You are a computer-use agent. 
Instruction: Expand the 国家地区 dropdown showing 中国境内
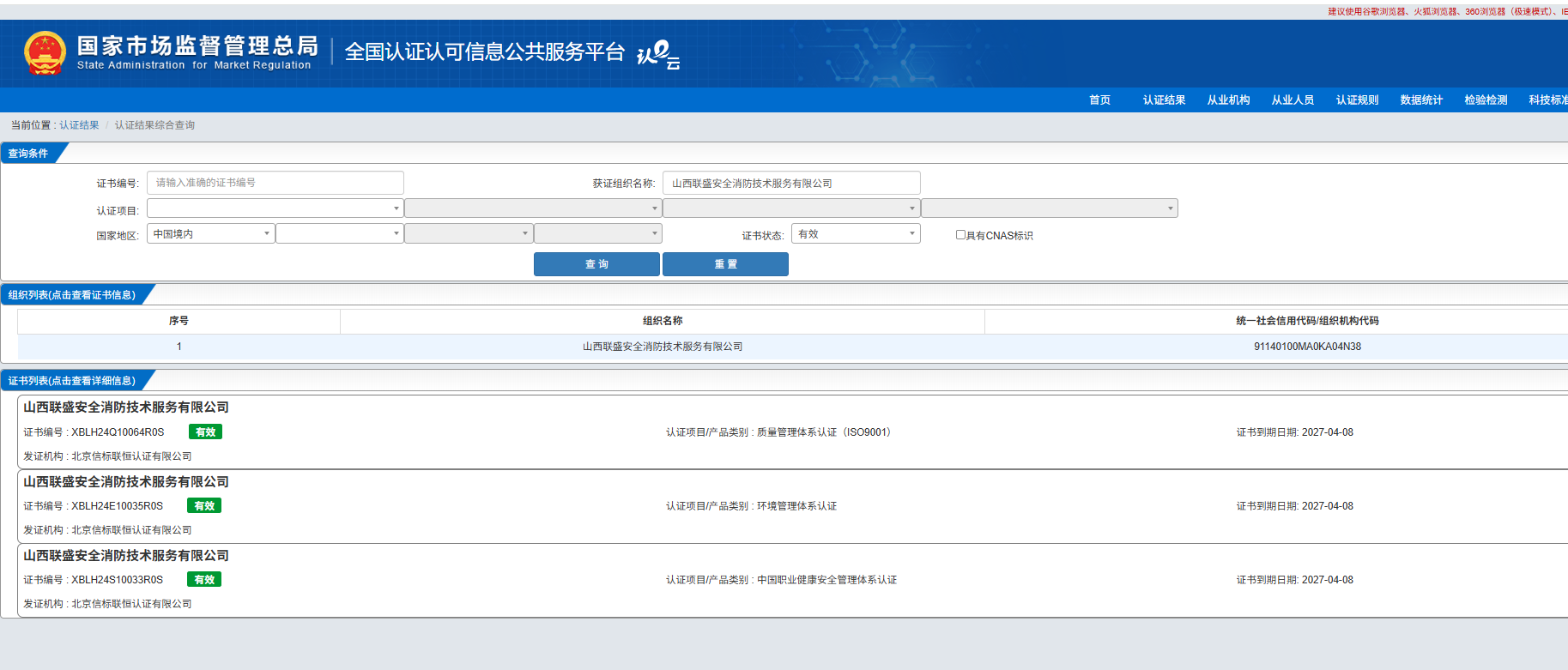click(211, 234)
